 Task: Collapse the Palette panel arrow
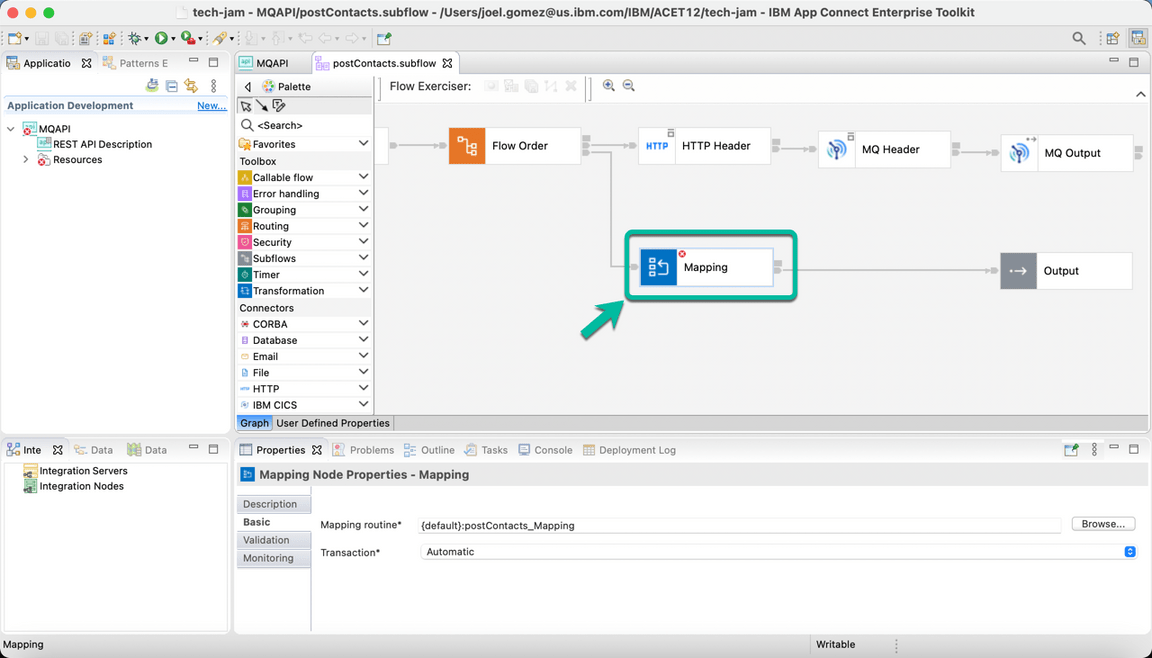[248, 87]
